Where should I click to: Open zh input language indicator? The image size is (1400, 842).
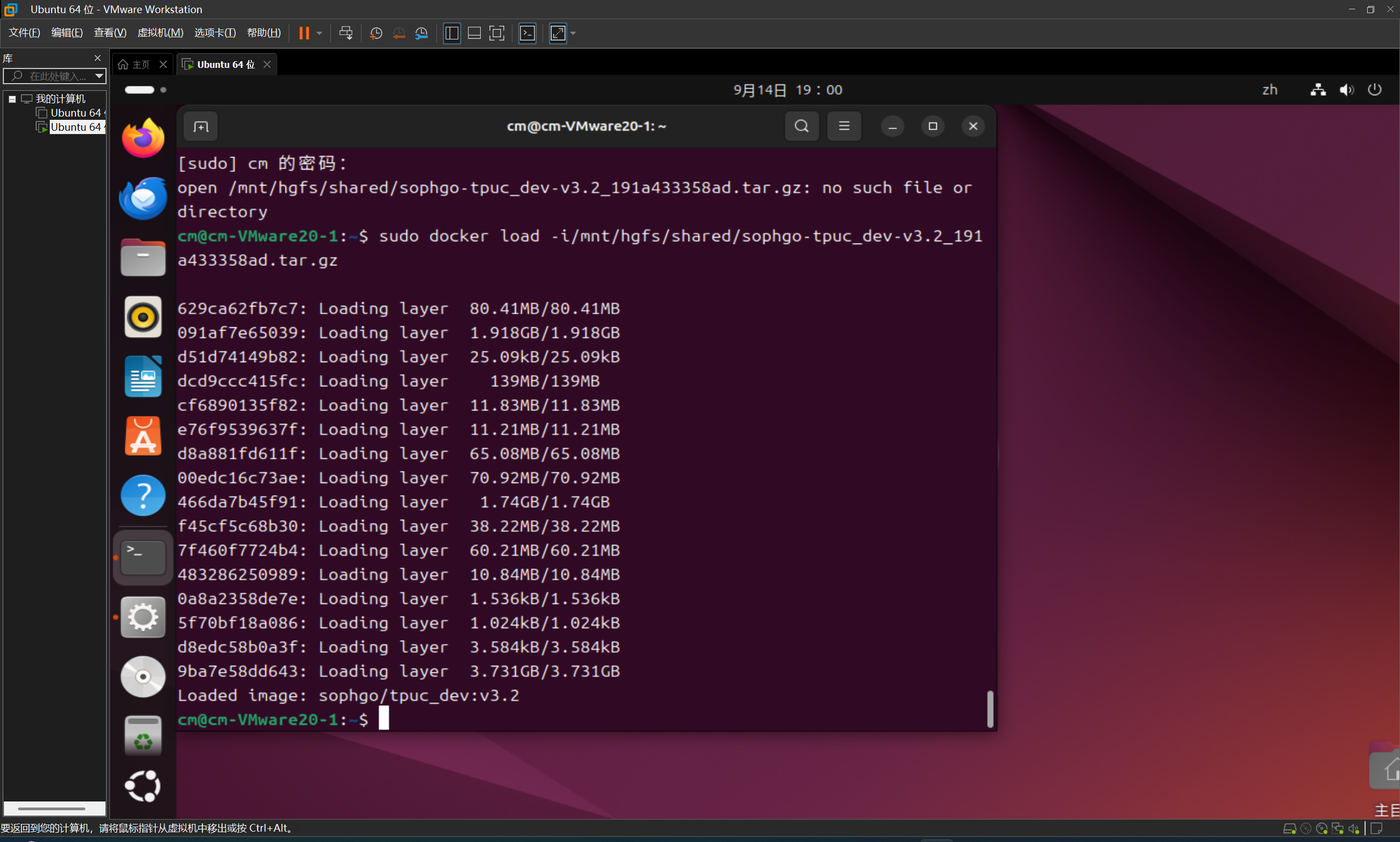(1270, 90)
